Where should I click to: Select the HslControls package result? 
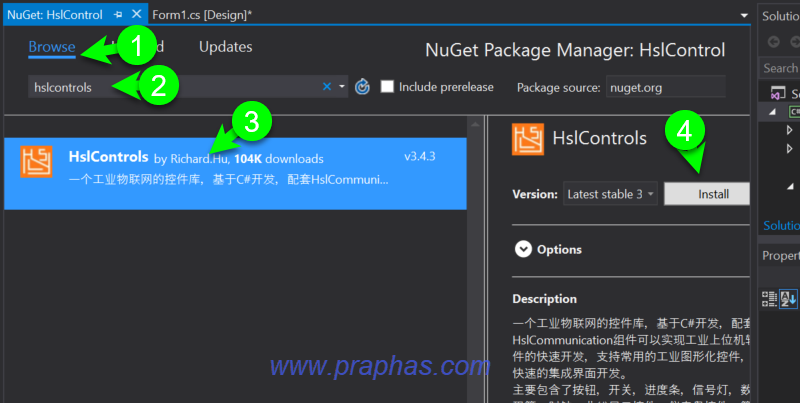235,173
